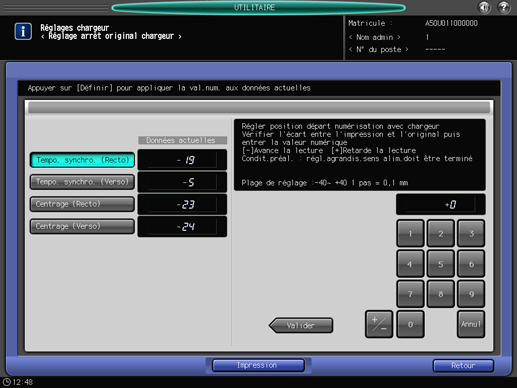
Task: Click the sound/accessibility icon beside help
Action: pos(484,7)
